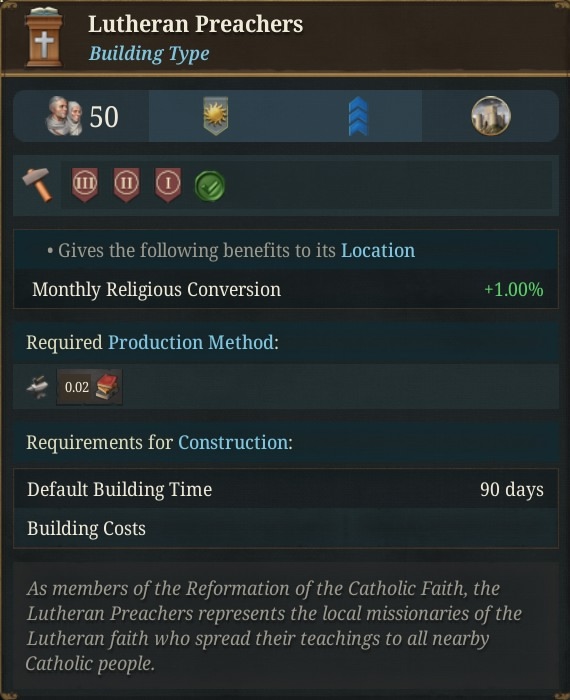Click the Default Building Time row
The height and width of the screenshot is (700, 570).
[x=286, y=489]
